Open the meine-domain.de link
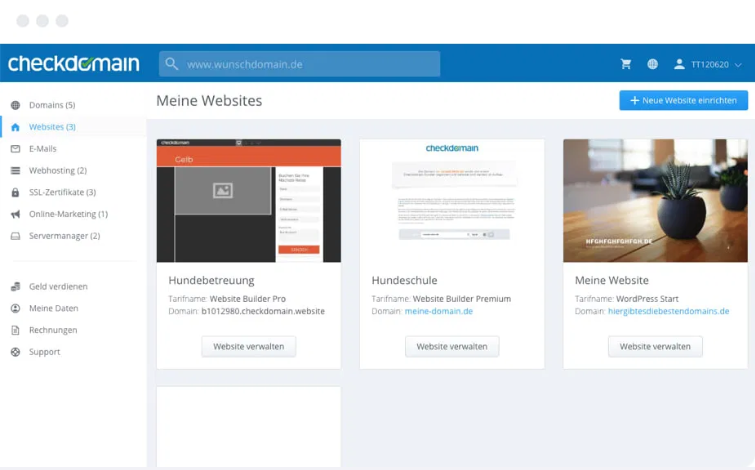The image size is (755, 470). (x=439, y=311)
